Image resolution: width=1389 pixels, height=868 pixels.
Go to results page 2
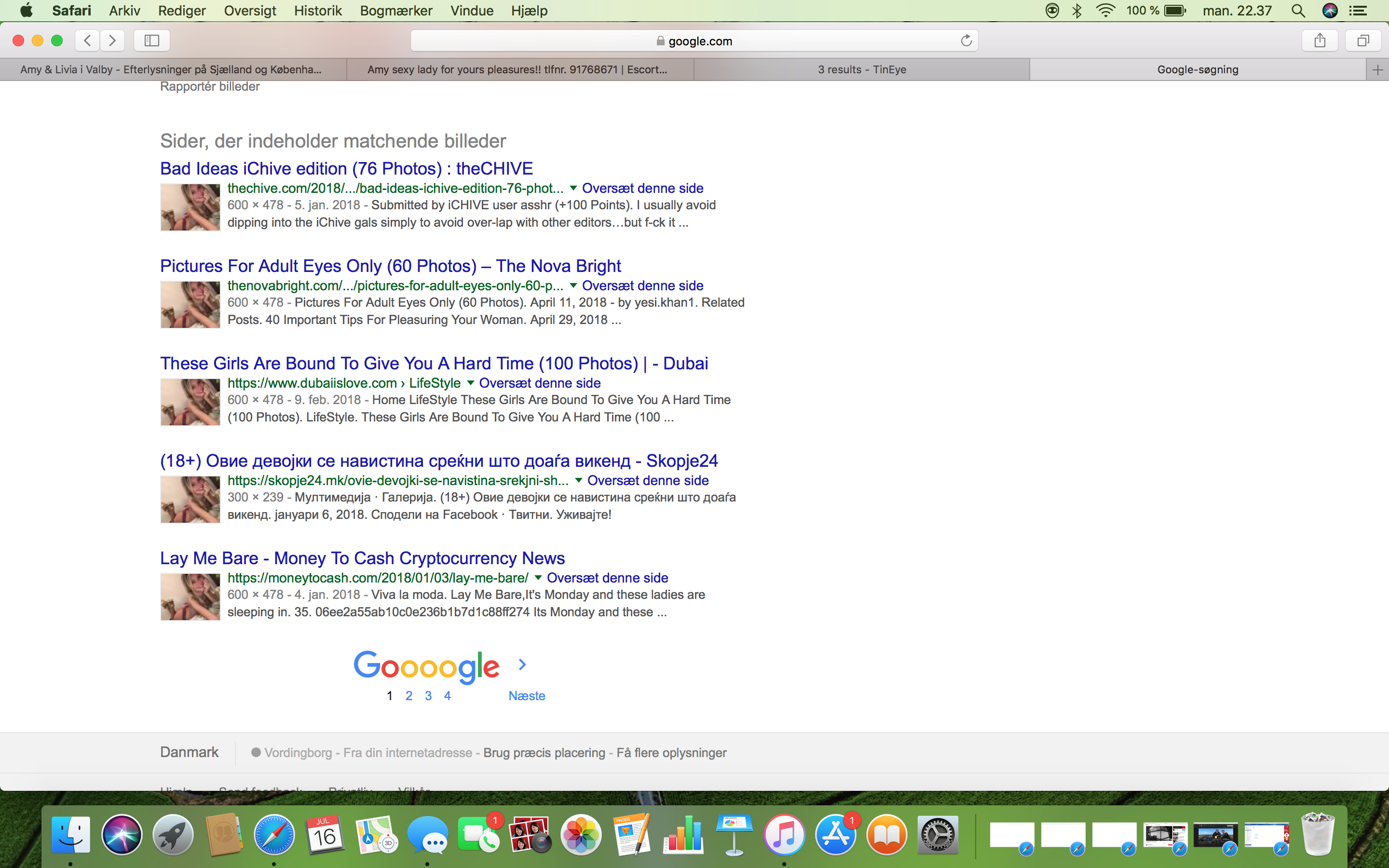click(x=409, y=696)
